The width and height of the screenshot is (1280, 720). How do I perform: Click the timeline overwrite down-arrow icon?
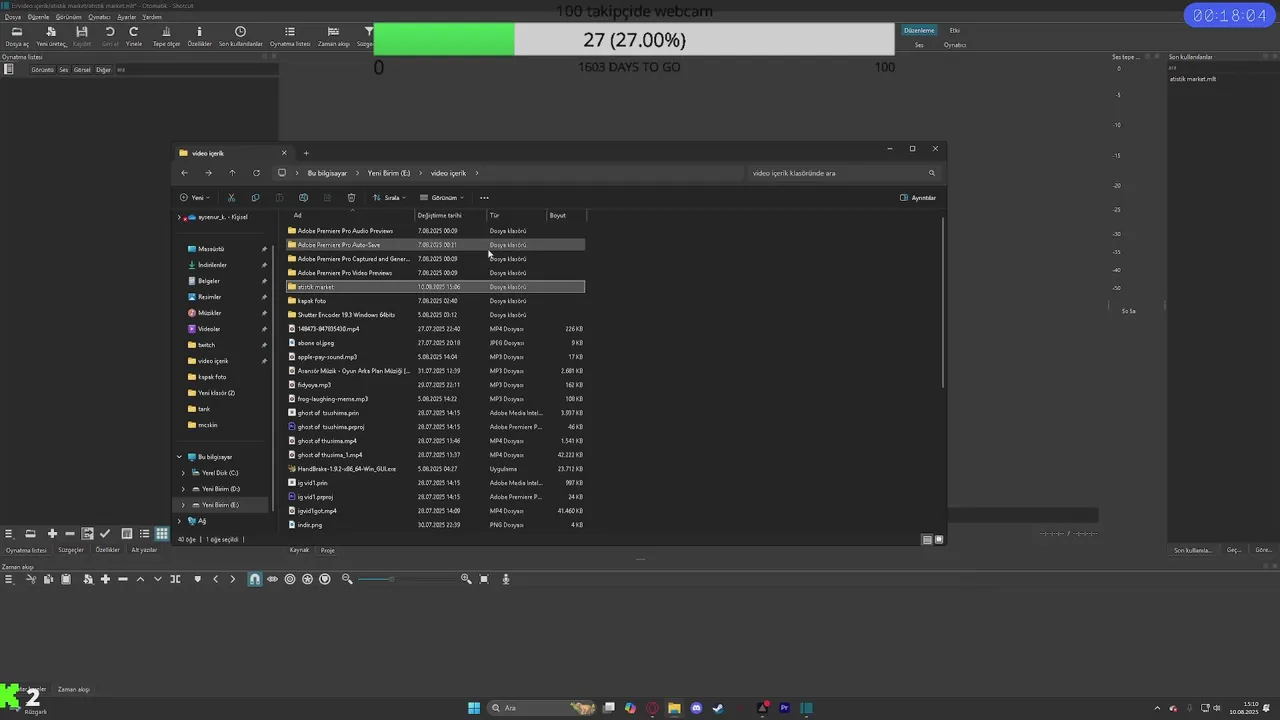click(x=157, y=579)
